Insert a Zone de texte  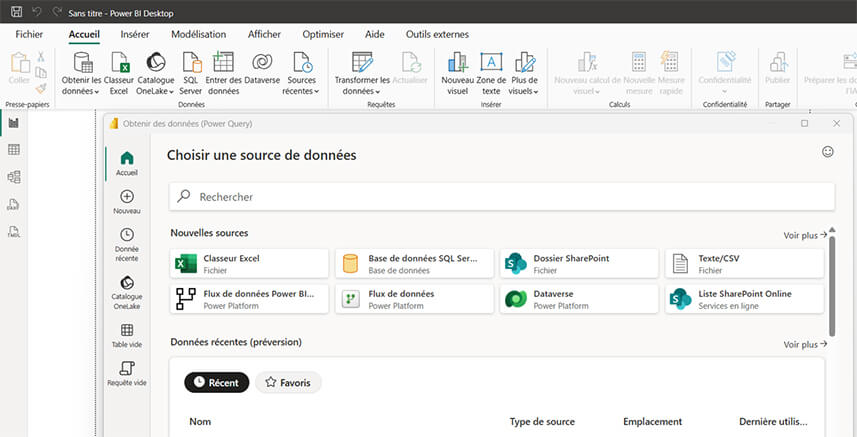[x=491, y=74]
